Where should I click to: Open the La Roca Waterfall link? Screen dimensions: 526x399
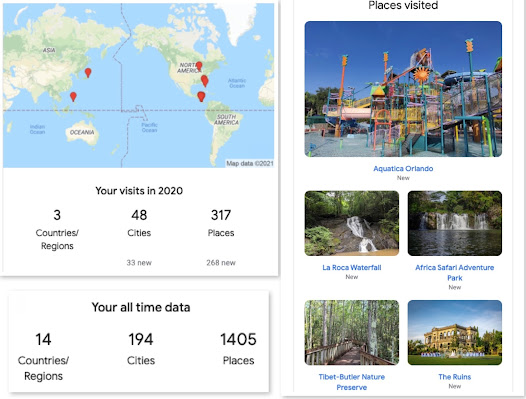[x=352, y=267]
